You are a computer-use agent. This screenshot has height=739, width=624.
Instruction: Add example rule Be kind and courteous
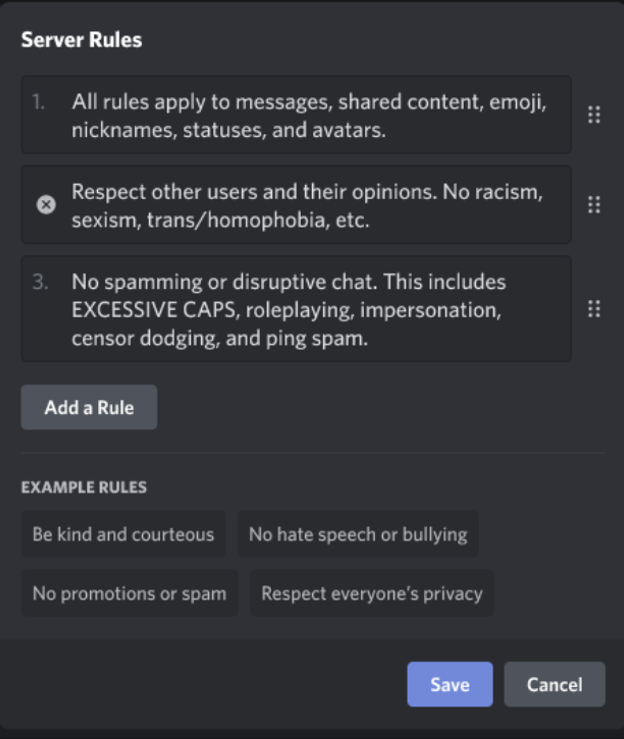pos(123,534)
